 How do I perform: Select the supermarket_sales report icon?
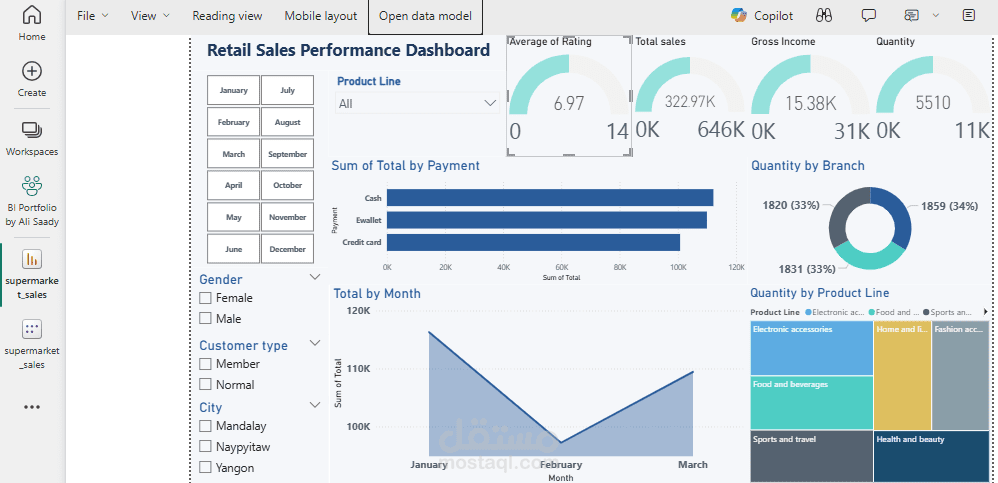[32, 259]
